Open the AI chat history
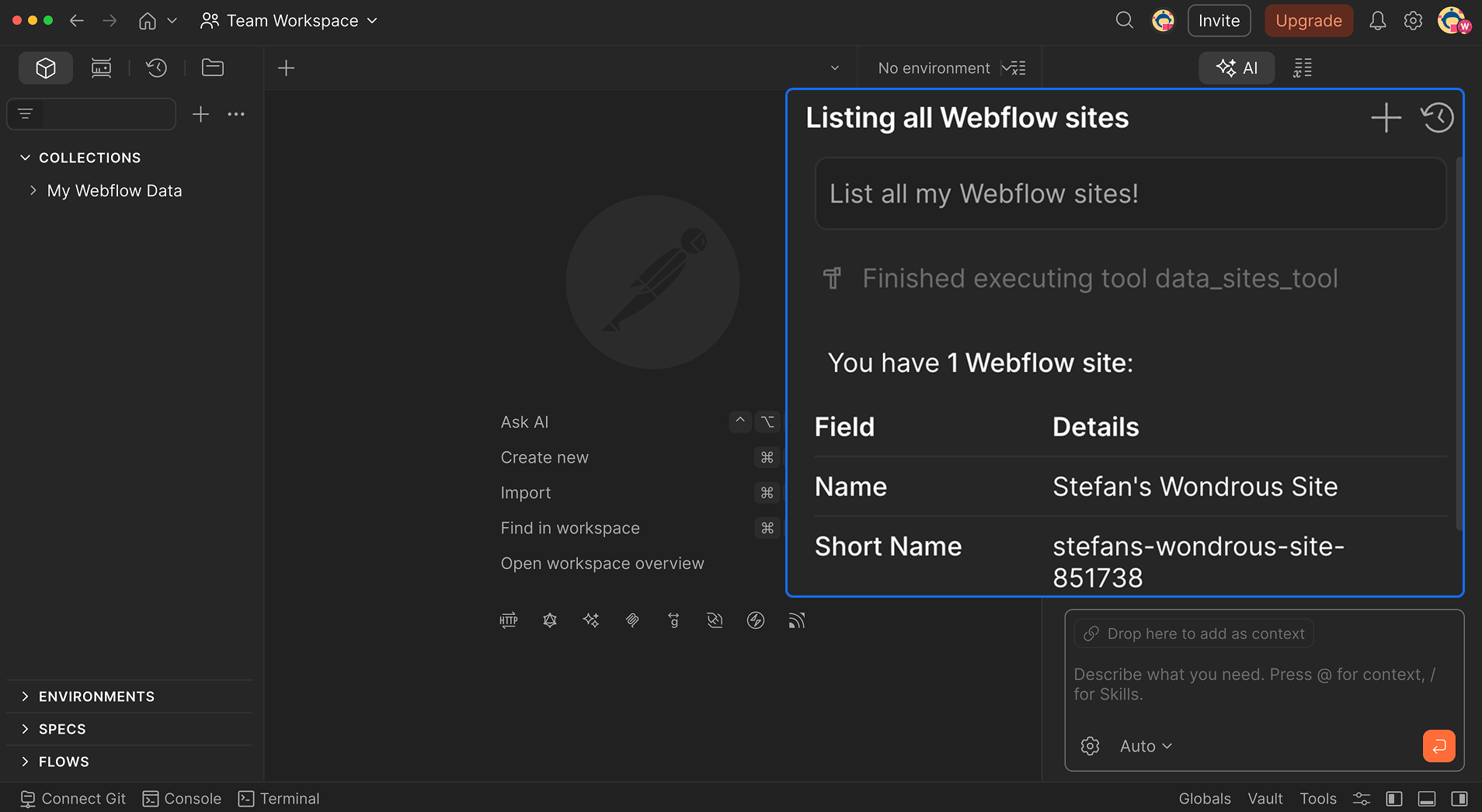The width and height of the screenshot is (1482, 812). pos(1437,118)
